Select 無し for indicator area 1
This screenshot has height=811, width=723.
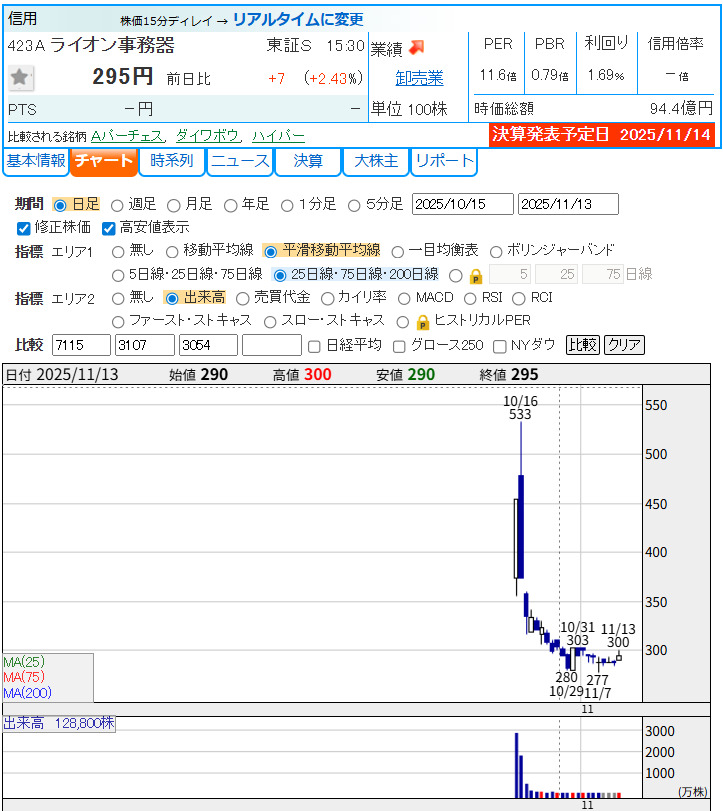118,252
